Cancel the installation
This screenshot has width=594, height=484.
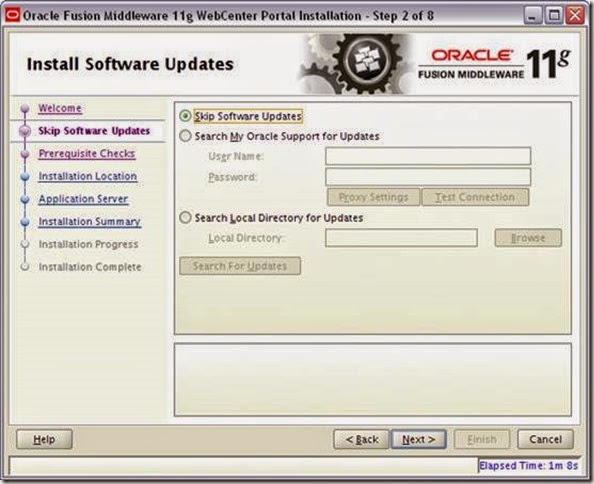click(x=546, y=439)
